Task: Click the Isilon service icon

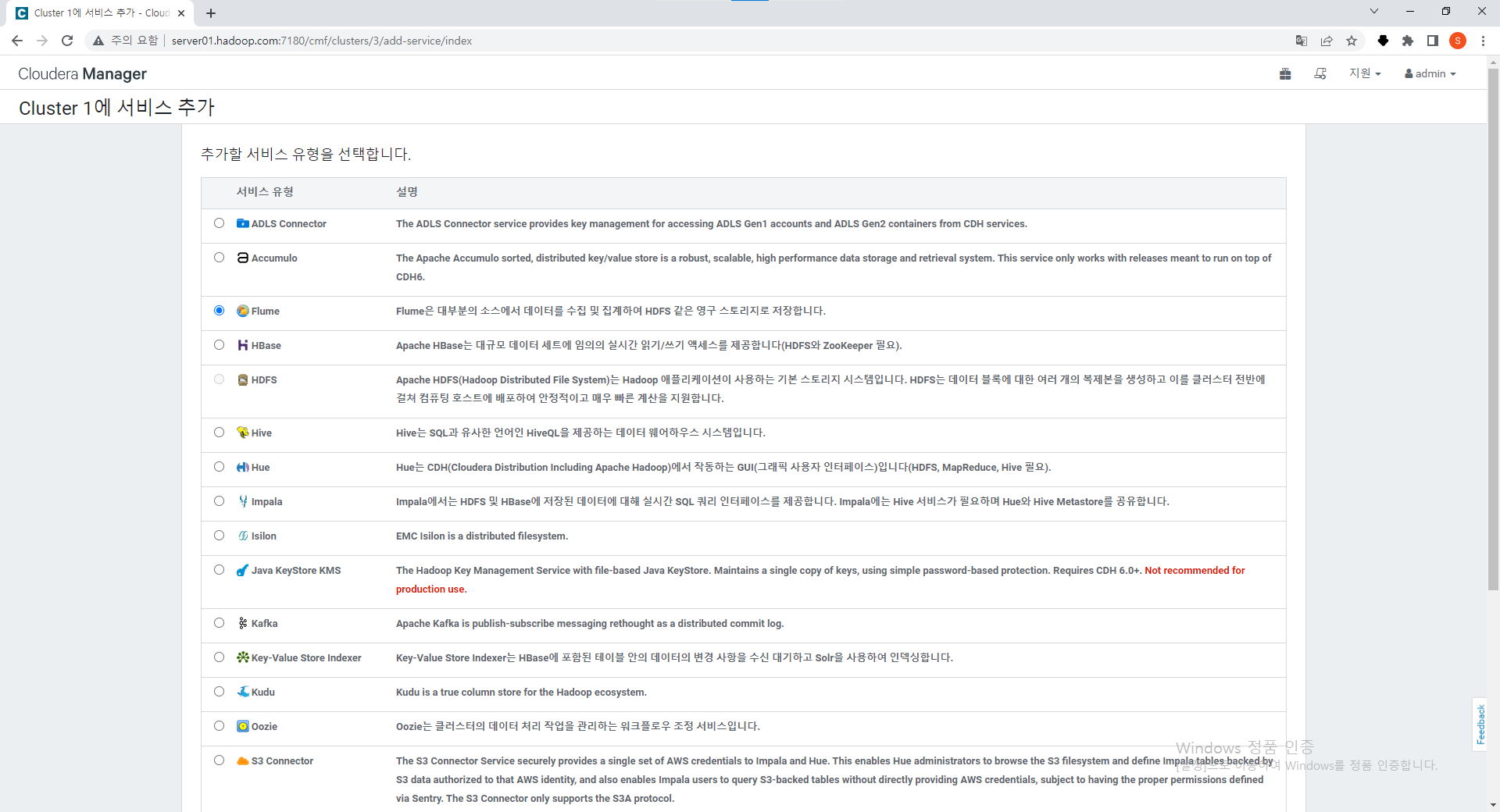Action: pos(243,536)
